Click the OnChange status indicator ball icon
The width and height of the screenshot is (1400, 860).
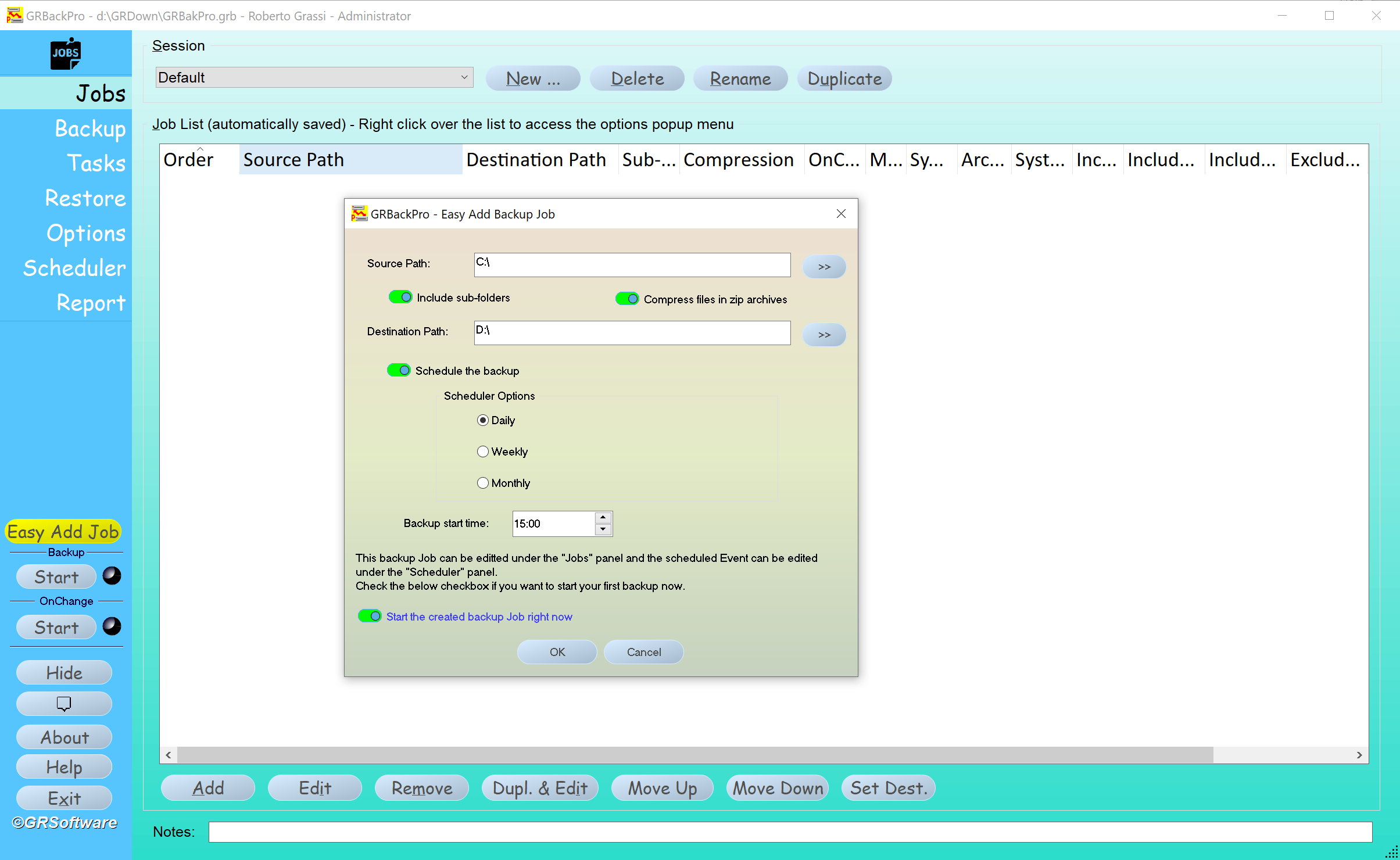[112, 626]
